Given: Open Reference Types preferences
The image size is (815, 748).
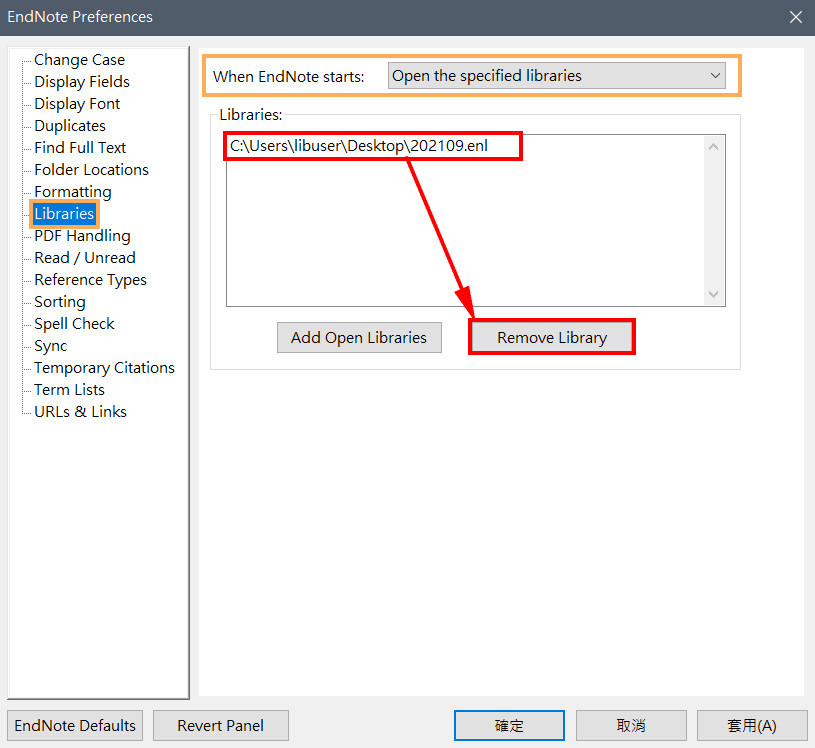Looking at the screenshot, I should (90, 280).
